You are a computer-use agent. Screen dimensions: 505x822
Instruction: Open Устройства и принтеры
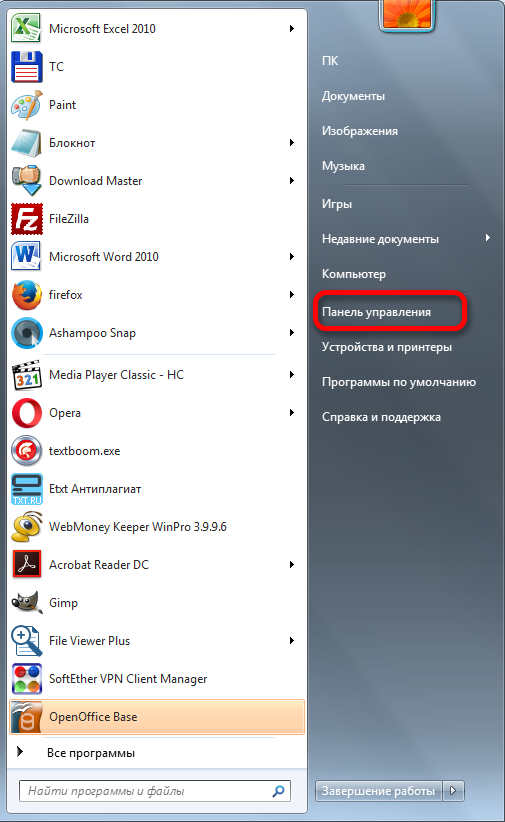[387, 347]
